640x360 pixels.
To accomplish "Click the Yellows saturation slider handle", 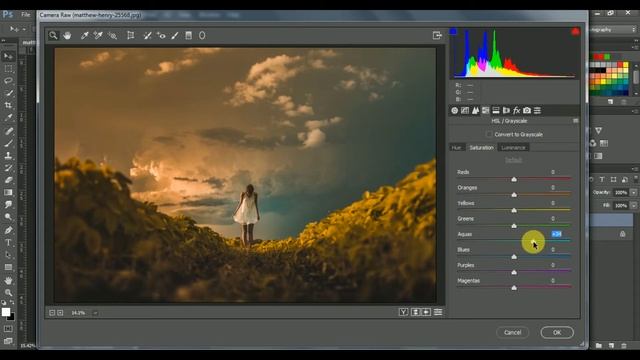I will coord(514,210).
